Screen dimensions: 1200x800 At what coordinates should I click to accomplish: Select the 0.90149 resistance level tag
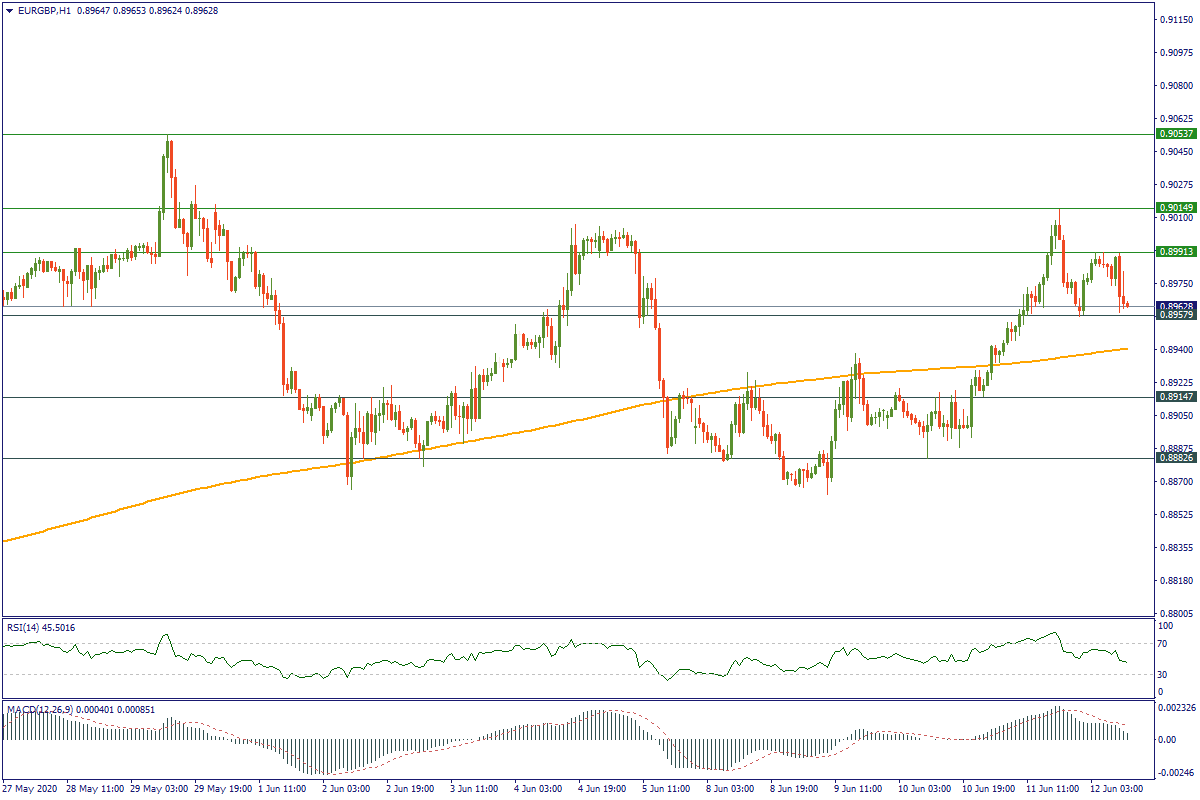tap(1176, 208)
